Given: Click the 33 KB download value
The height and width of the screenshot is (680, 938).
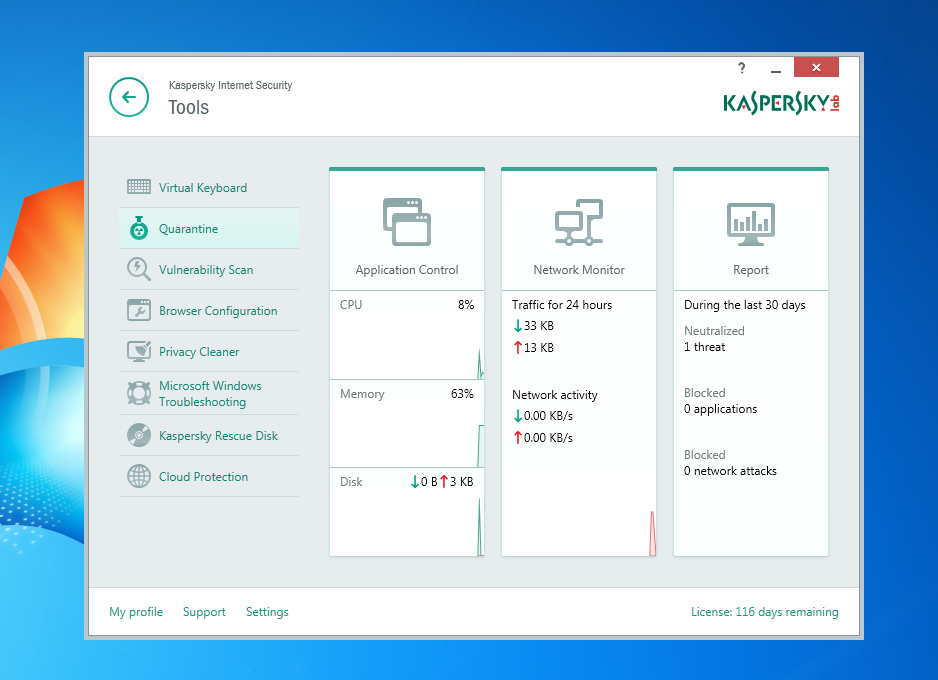Looking at the screenshot, I should 533,326.
